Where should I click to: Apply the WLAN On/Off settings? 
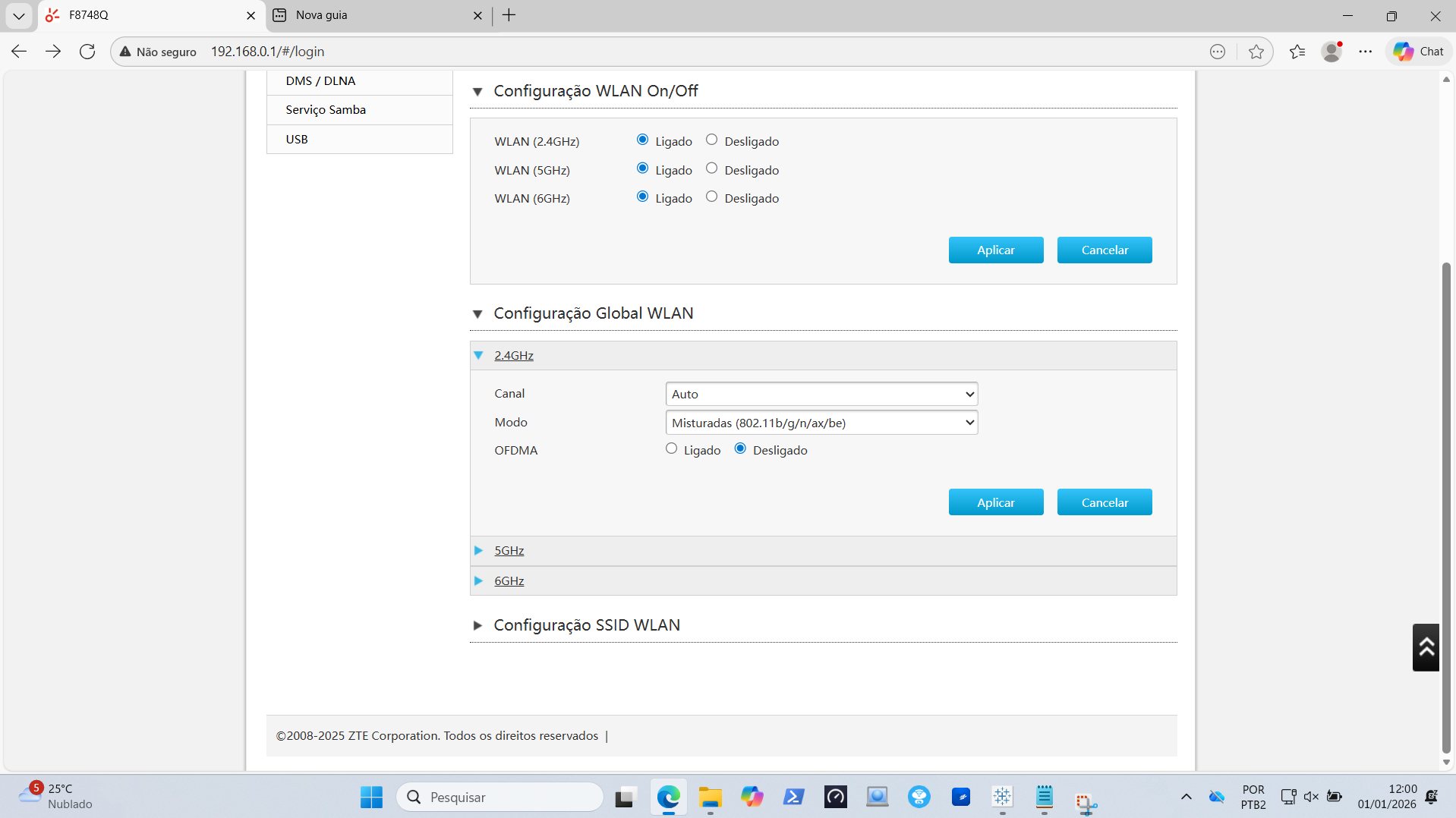click(x=995, y=250)
